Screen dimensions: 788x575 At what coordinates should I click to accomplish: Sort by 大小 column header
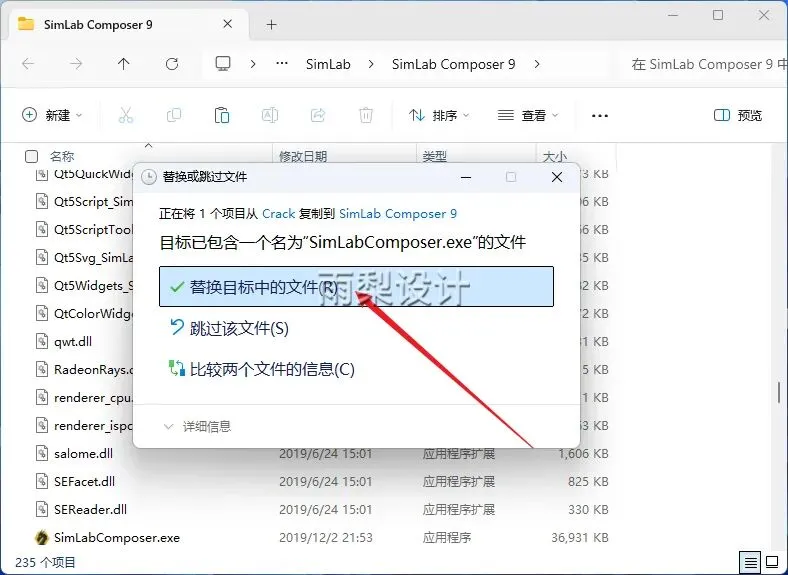(x=555, y=156)
